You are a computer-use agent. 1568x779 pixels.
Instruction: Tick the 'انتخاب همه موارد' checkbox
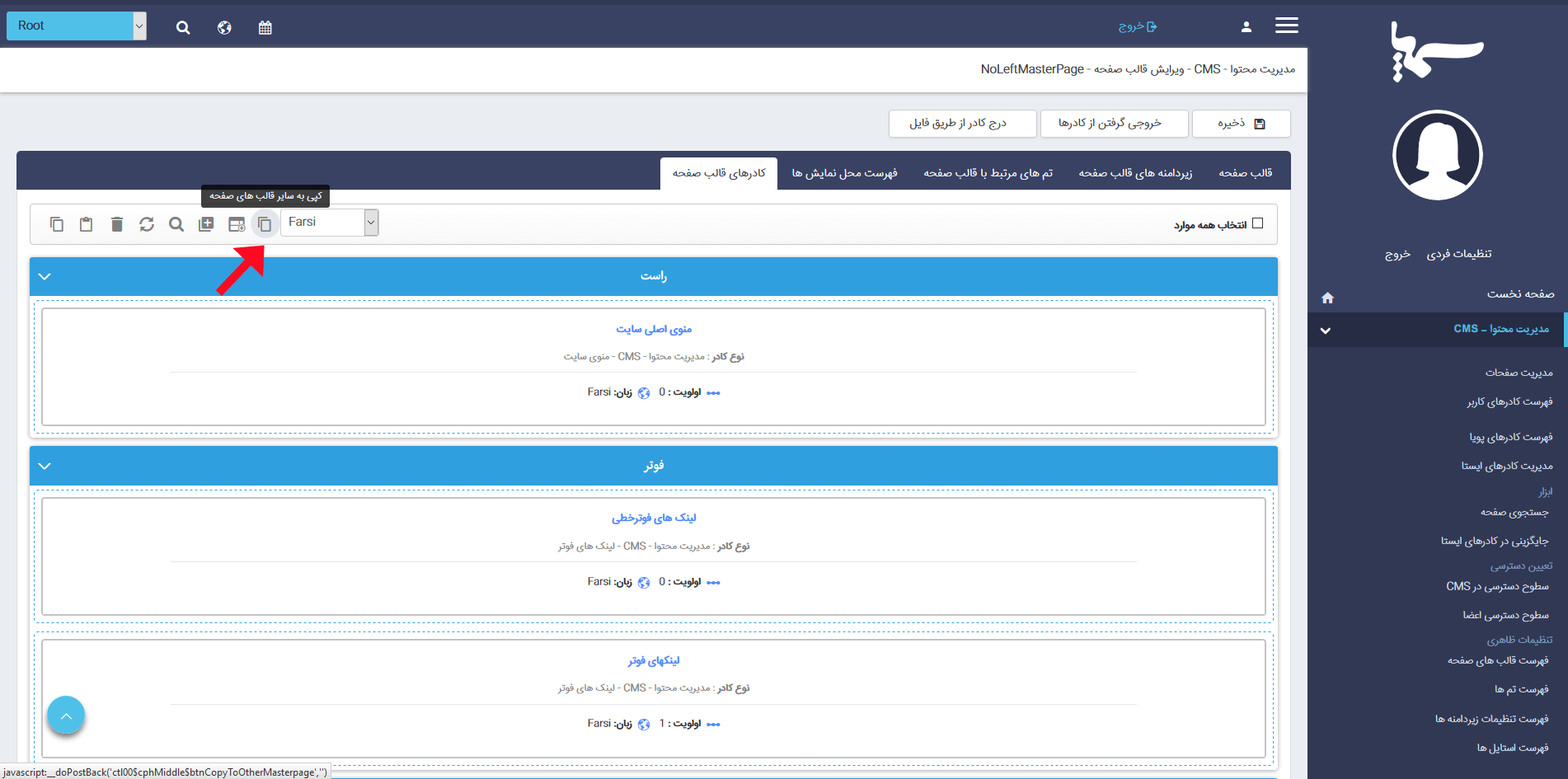click(x=1257, y=223)
